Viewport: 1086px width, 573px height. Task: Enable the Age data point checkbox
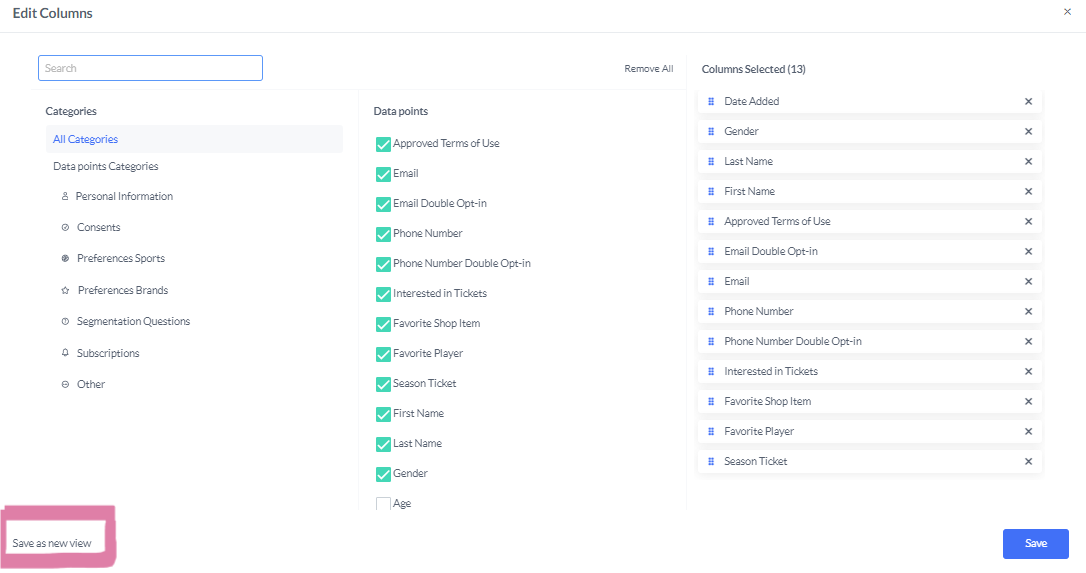point(383,504)
